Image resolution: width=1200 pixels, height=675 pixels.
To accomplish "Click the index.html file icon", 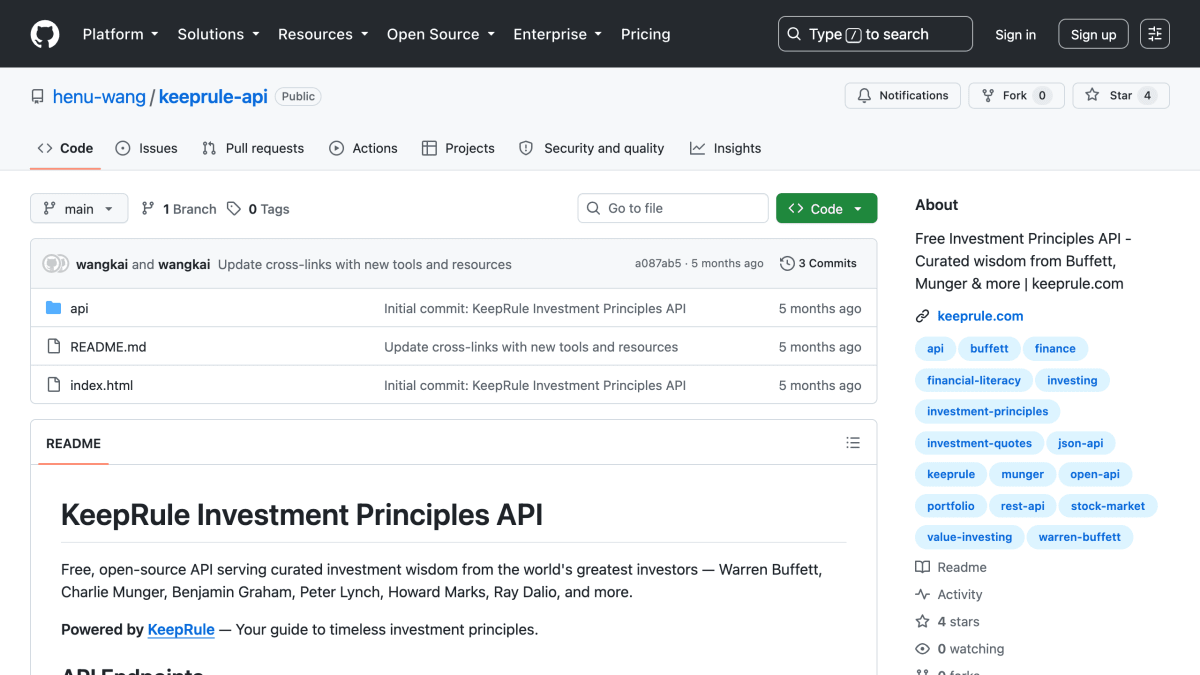I will (x=54, y=385).
